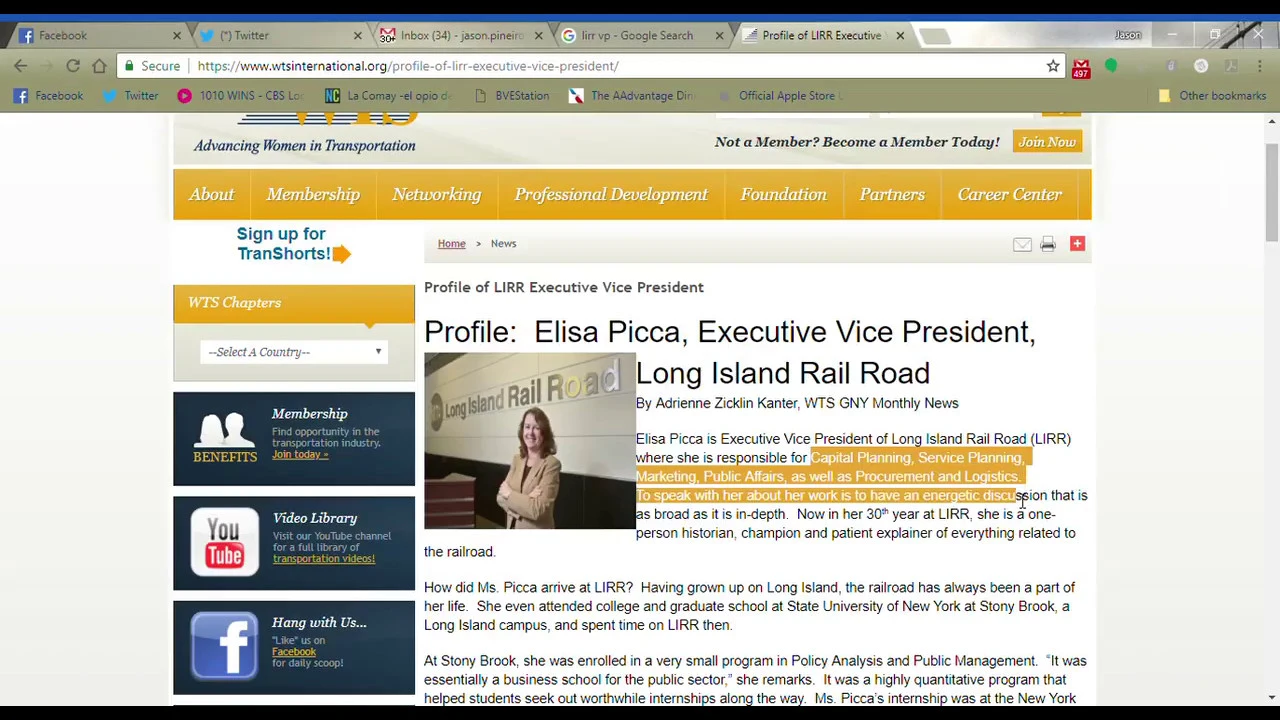Screen dimensions: 1280x720
Task: Open the BVEStation bookmark
Action: 511,96
